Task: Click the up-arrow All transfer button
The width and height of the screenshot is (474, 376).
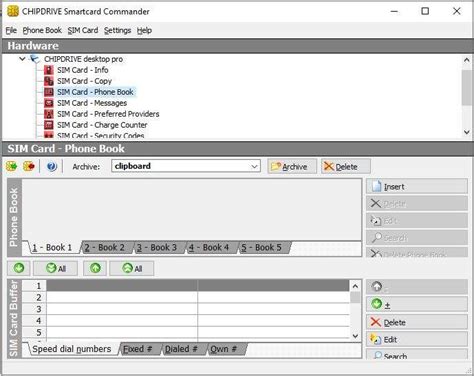Action: (x=132, y=268)
